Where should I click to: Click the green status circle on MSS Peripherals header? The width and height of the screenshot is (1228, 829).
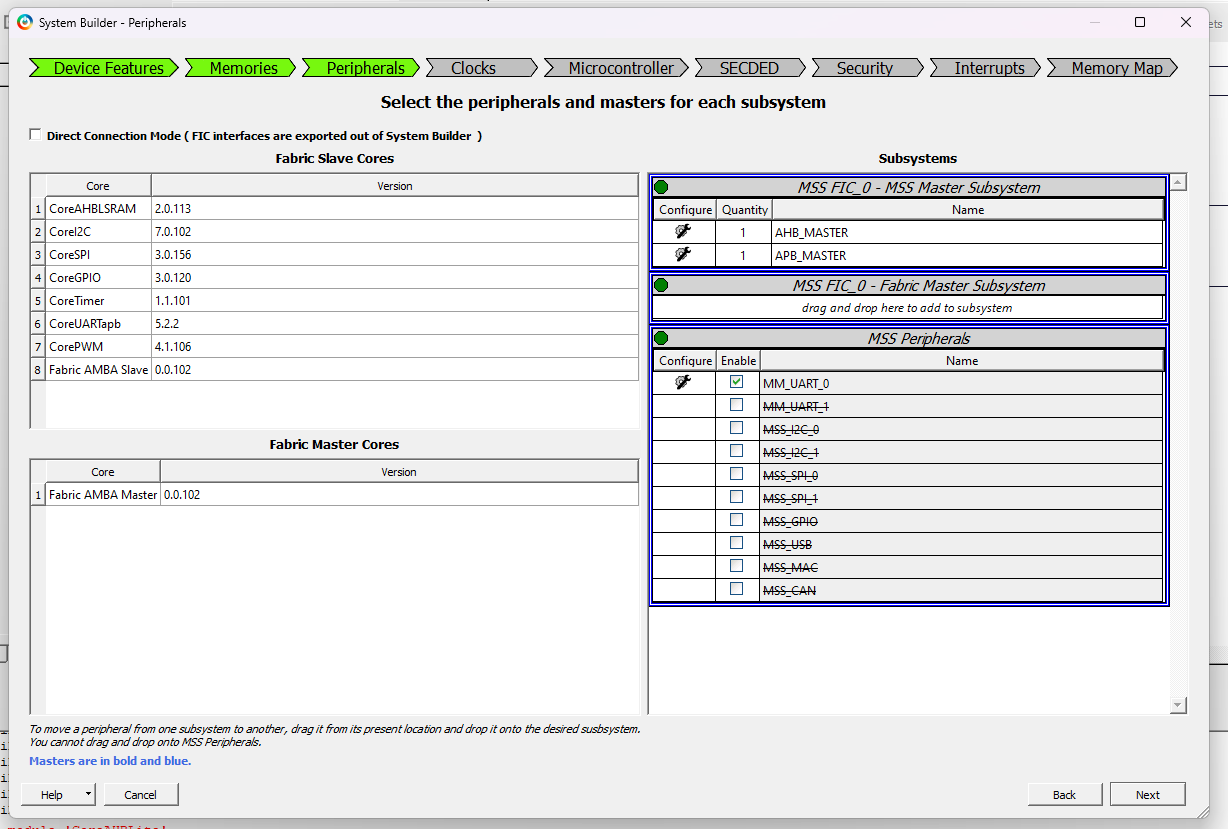tap(660, 337)
